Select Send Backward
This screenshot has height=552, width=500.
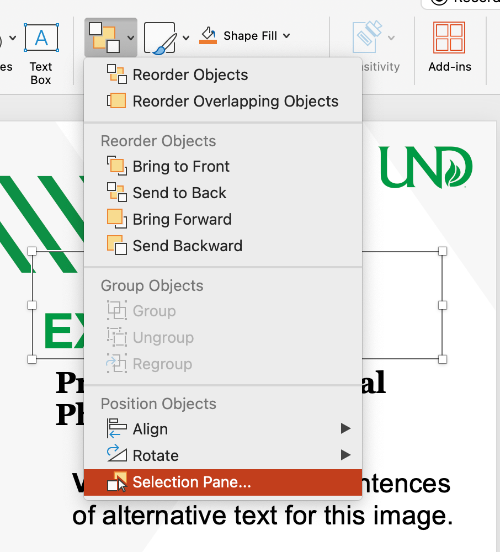[x=223, y=246]
